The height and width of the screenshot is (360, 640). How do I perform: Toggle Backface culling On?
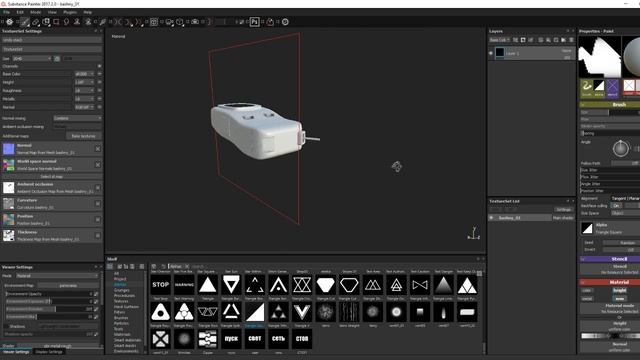coord(616,206)
